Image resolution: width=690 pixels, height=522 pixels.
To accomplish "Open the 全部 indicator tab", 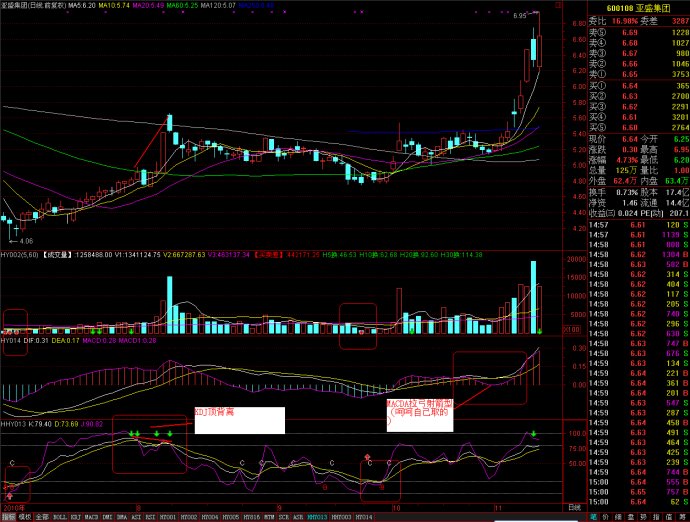I will click(x=42, y=517).
